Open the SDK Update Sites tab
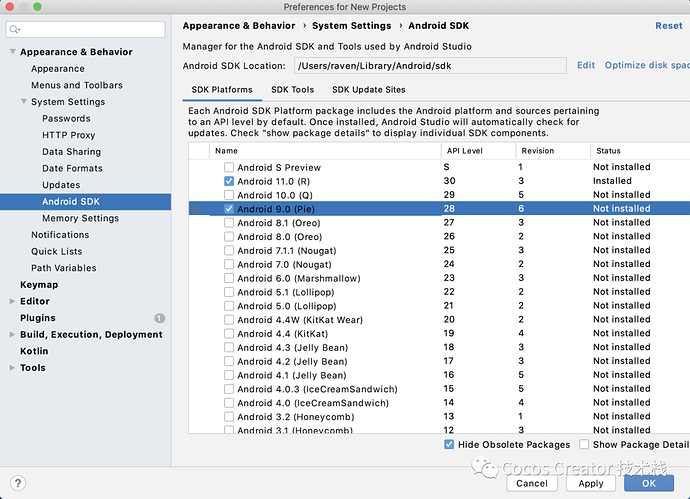Viewport: 690px width, 499px height. (368, 89)
